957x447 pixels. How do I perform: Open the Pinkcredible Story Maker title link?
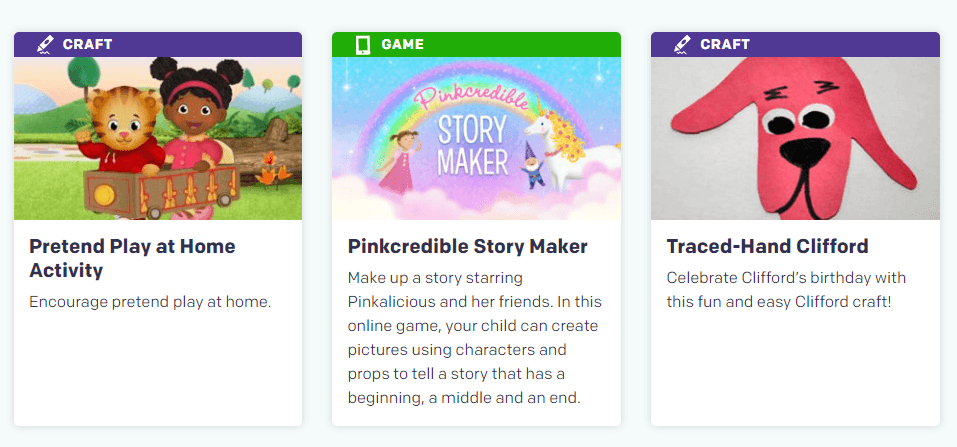click(468, 247)
